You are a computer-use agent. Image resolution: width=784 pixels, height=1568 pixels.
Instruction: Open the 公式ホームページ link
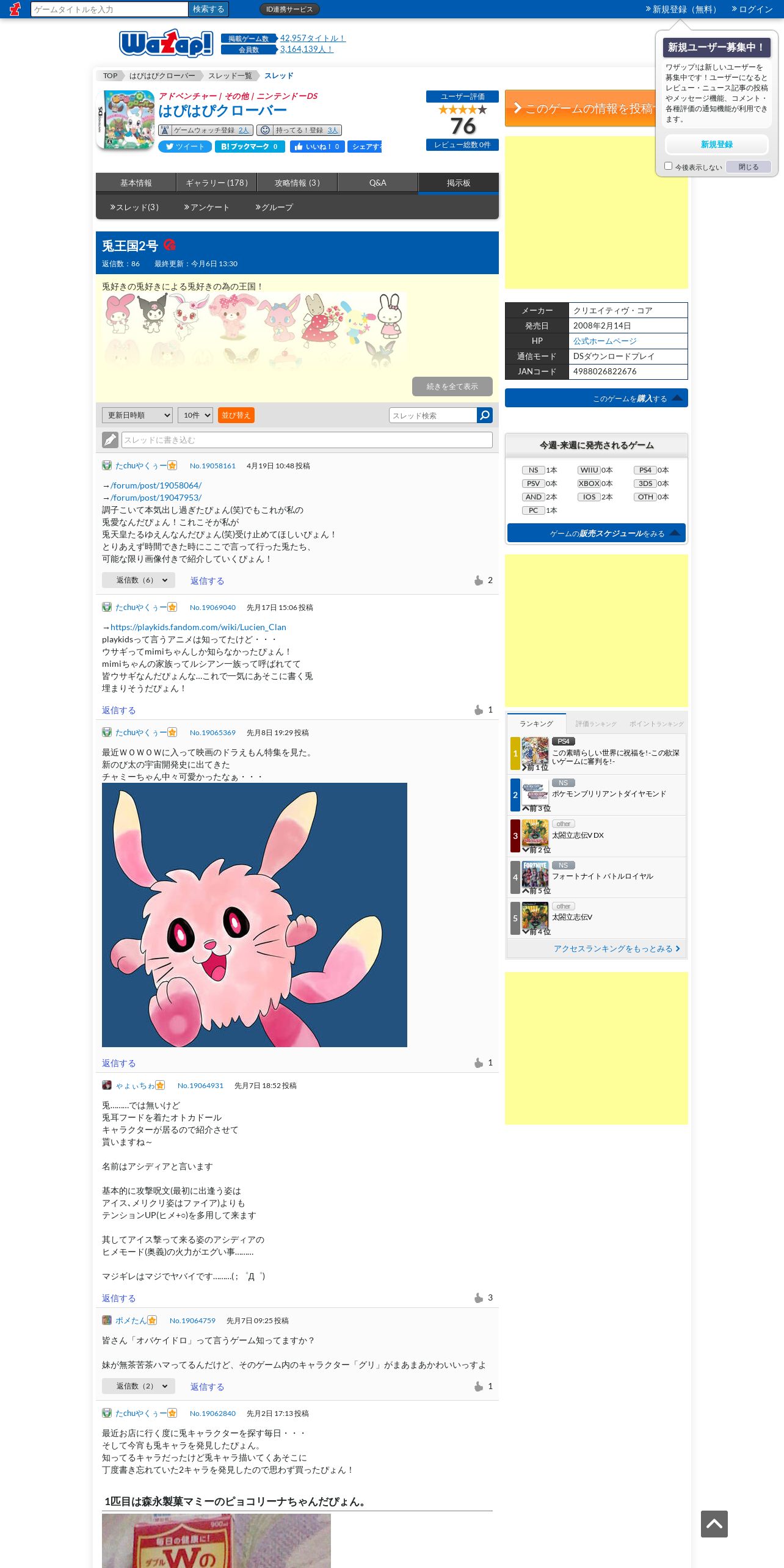click(604, 341)
